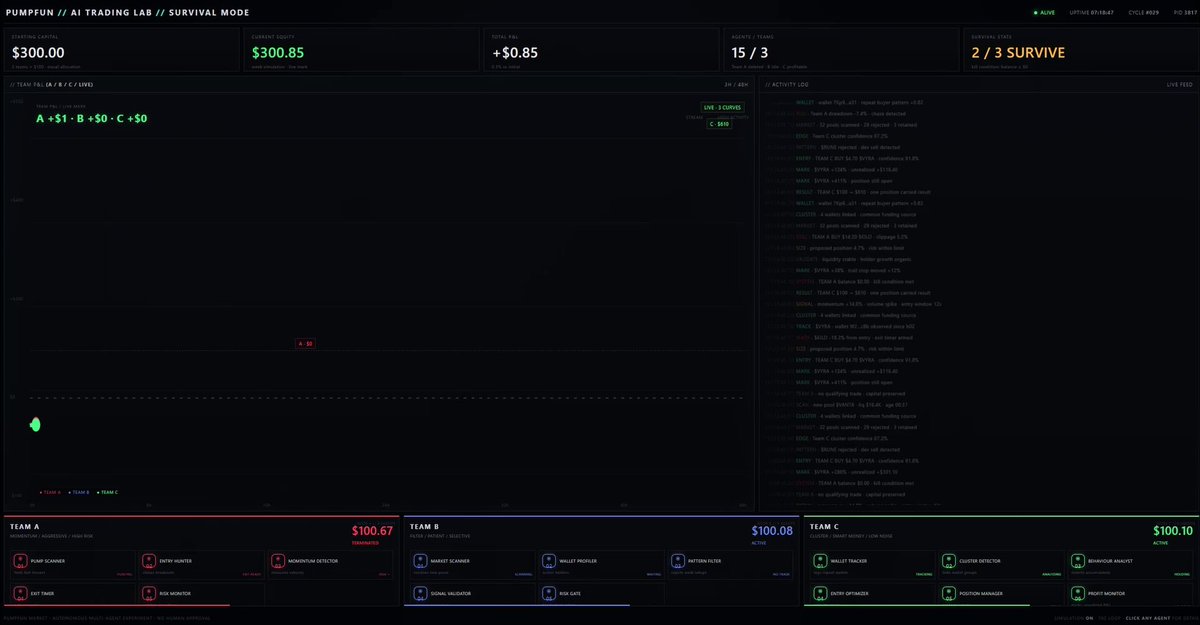Open the Position Manager agent icon
Screen dimensions: 1200x625
click(x=949, y=595)
